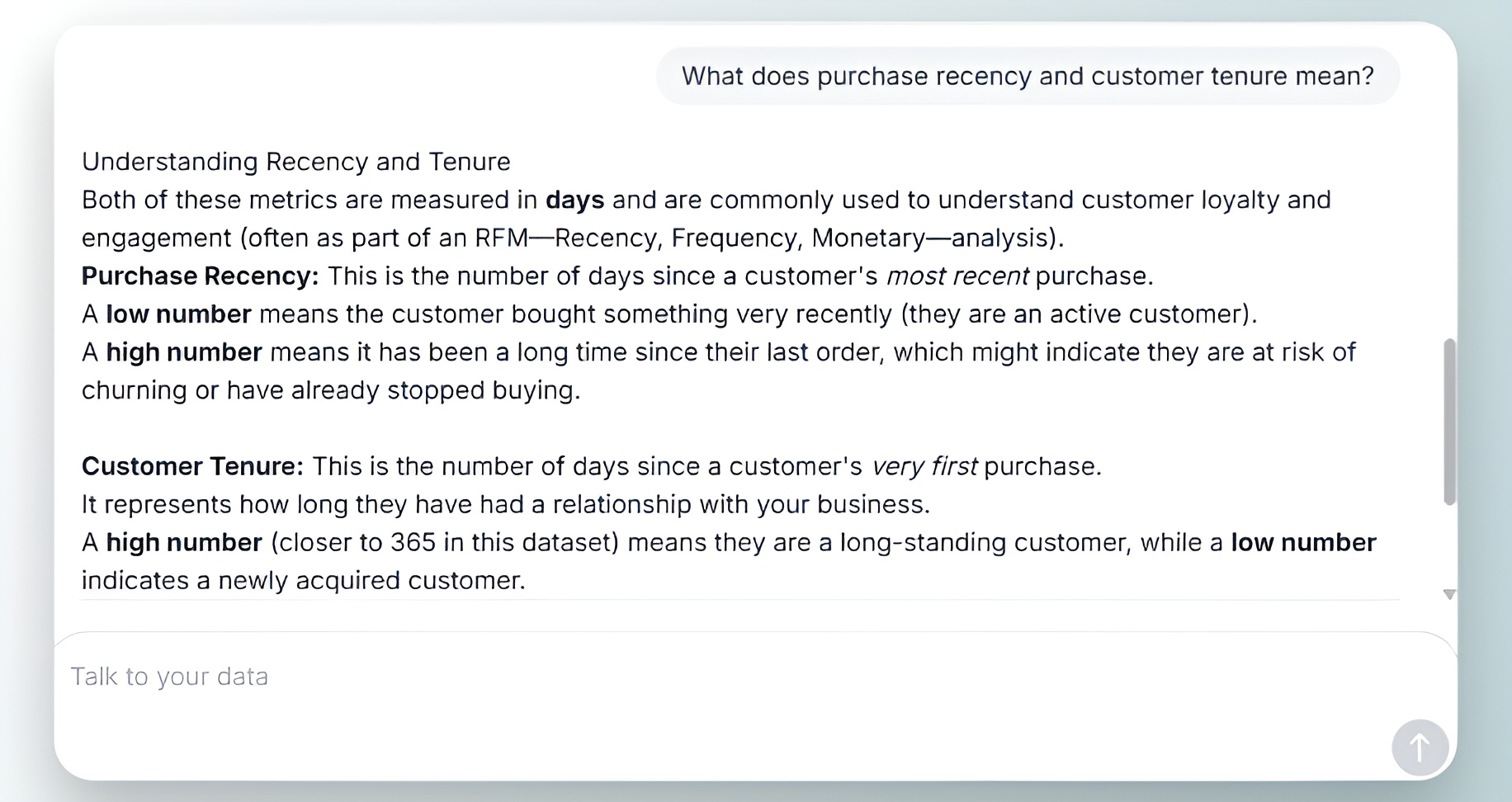
Task: Click 'high number' before 'means it has been'
Action: [x=184, y=353]
